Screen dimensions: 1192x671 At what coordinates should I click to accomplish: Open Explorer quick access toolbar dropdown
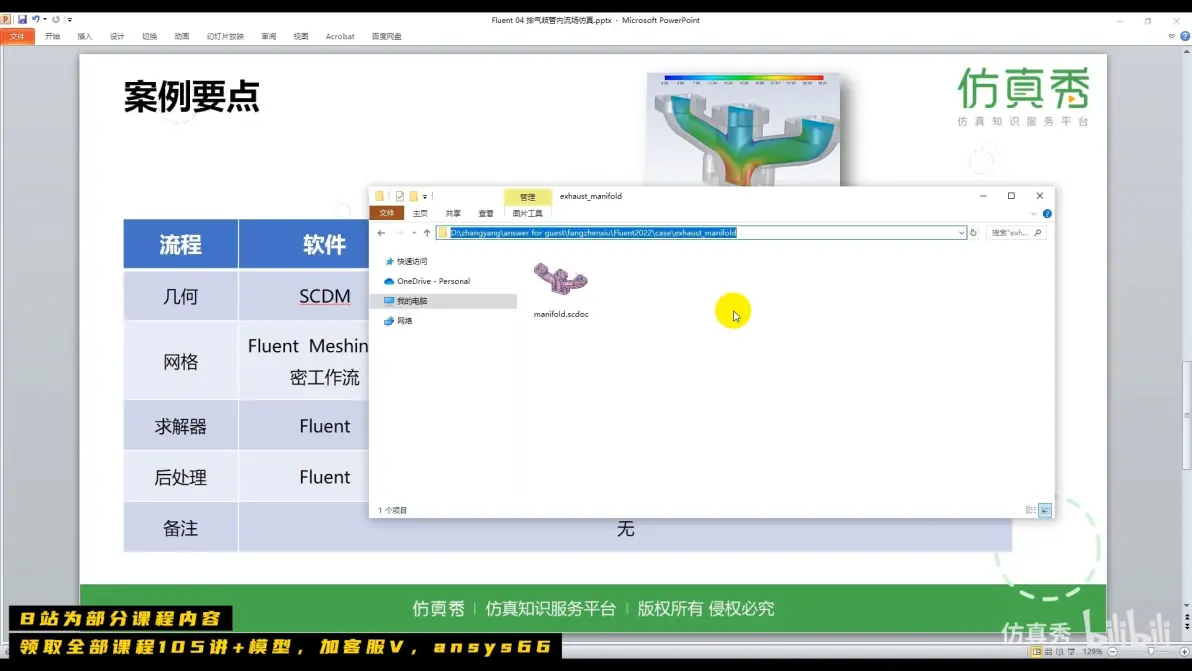coord(425,197)
